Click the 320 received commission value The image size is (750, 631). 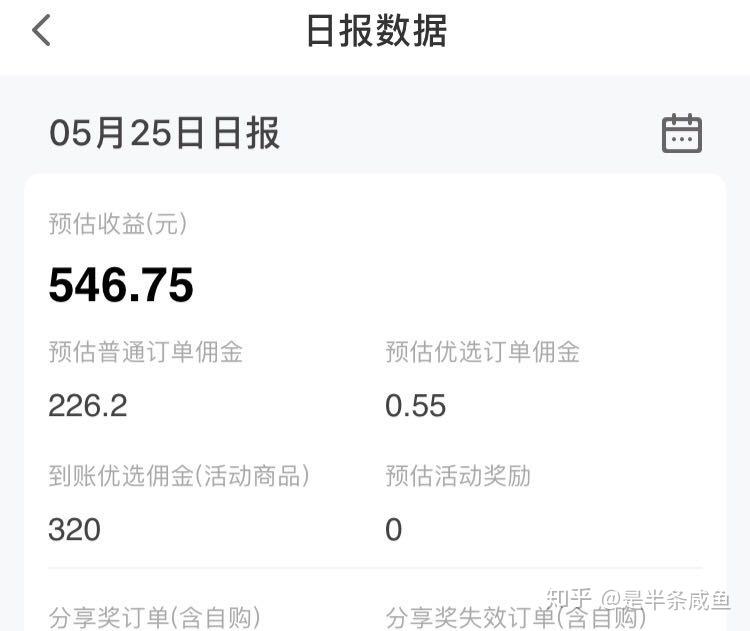click(75, 529)
